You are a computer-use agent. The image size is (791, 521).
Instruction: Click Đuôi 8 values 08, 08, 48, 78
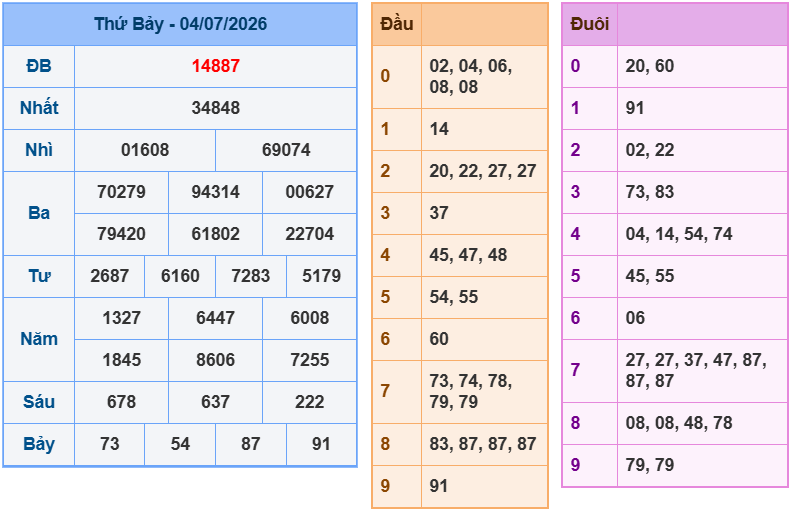pos(679,423)
